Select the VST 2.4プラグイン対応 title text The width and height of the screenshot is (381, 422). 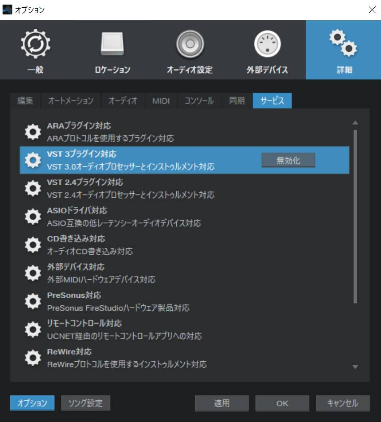coord(85,182)
